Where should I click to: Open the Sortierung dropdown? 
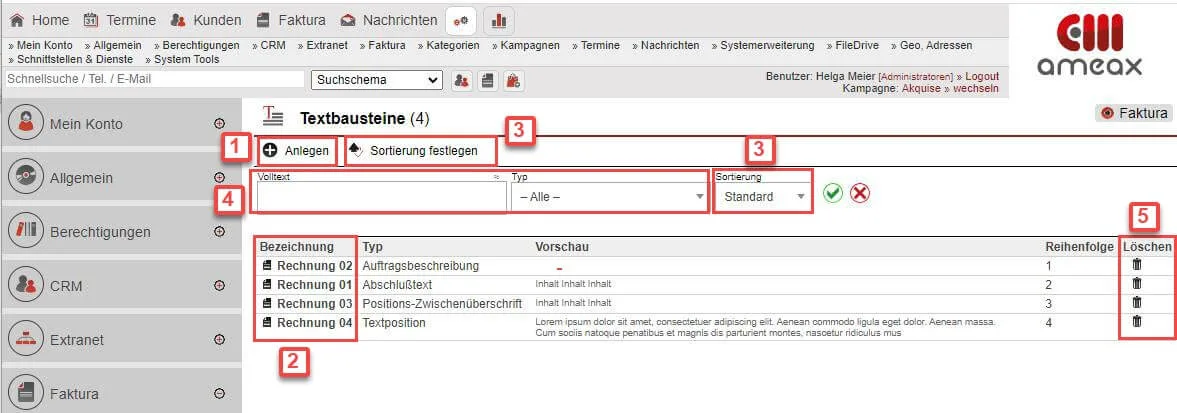(x=761, y=197)
